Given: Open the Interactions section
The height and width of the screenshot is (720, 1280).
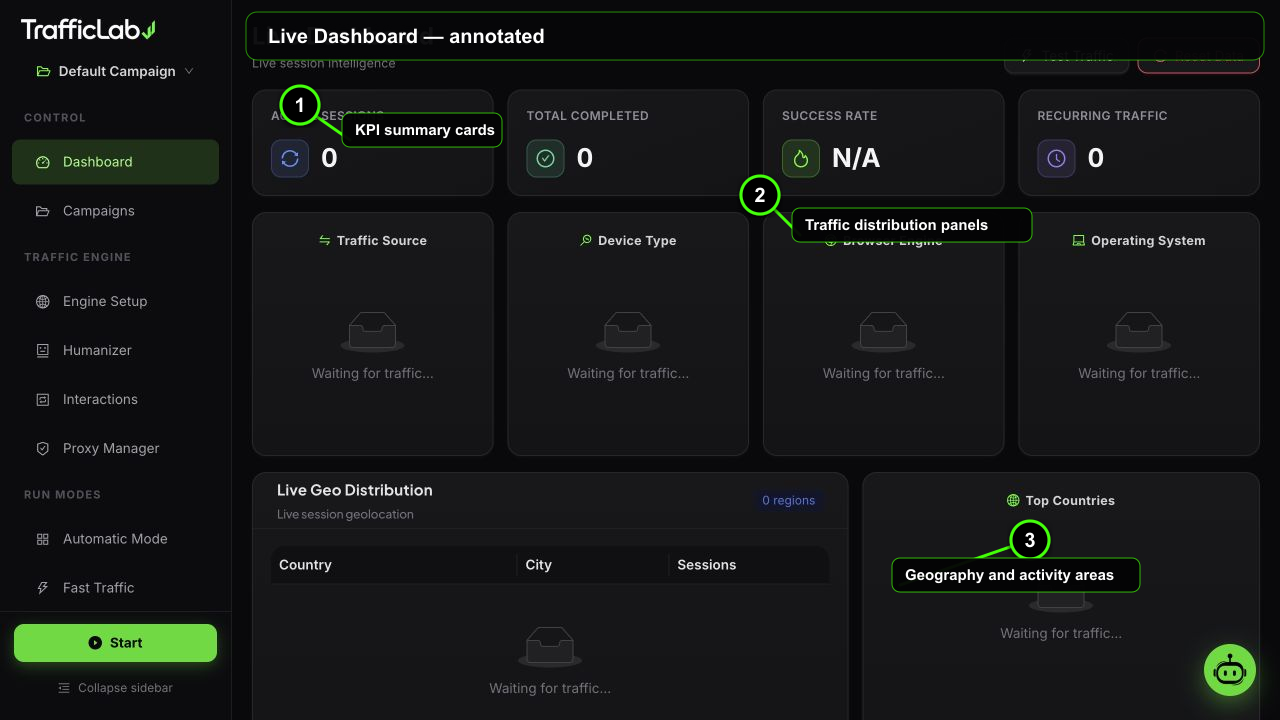Looking at the screenshot, I should point(115,399).
